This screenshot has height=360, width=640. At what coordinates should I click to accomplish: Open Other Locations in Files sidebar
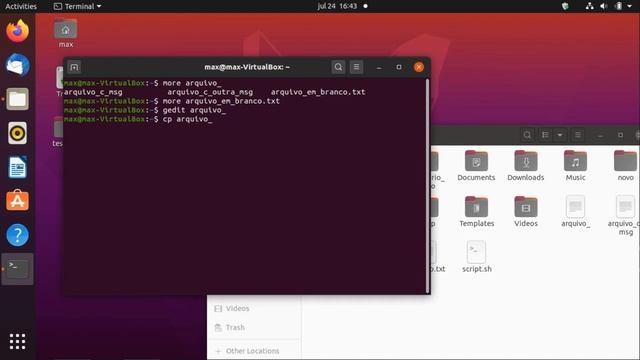coord(254,351)
